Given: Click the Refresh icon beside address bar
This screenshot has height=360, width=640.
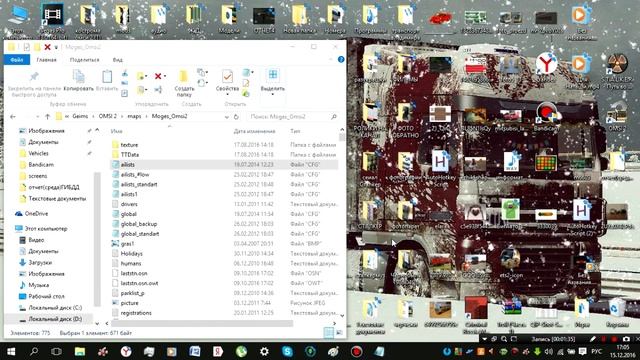Looking at the screenshot, I should click(x=236, y=117).
